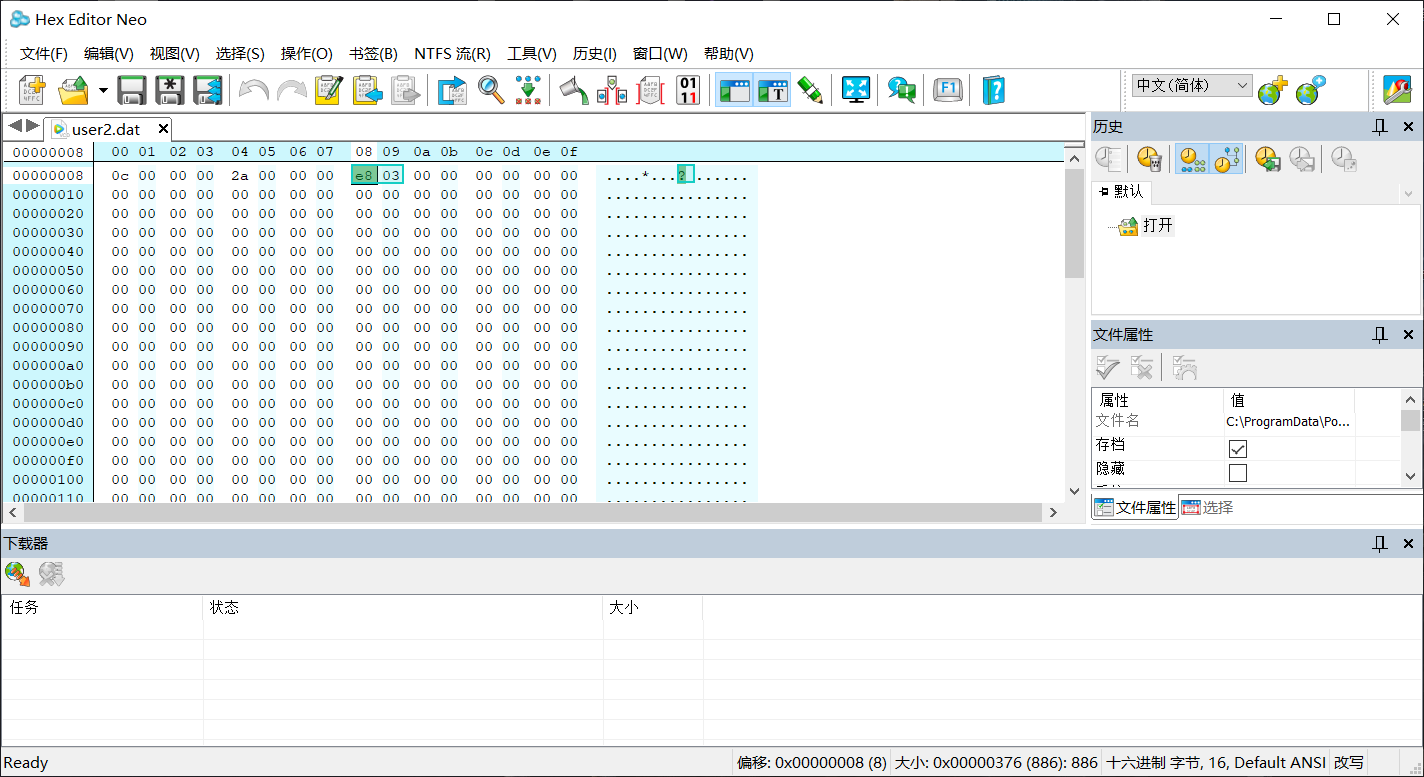Click the picture with wrench settings icon
The width and height of the screenshot is (1424, 777).
point(1397,90)
